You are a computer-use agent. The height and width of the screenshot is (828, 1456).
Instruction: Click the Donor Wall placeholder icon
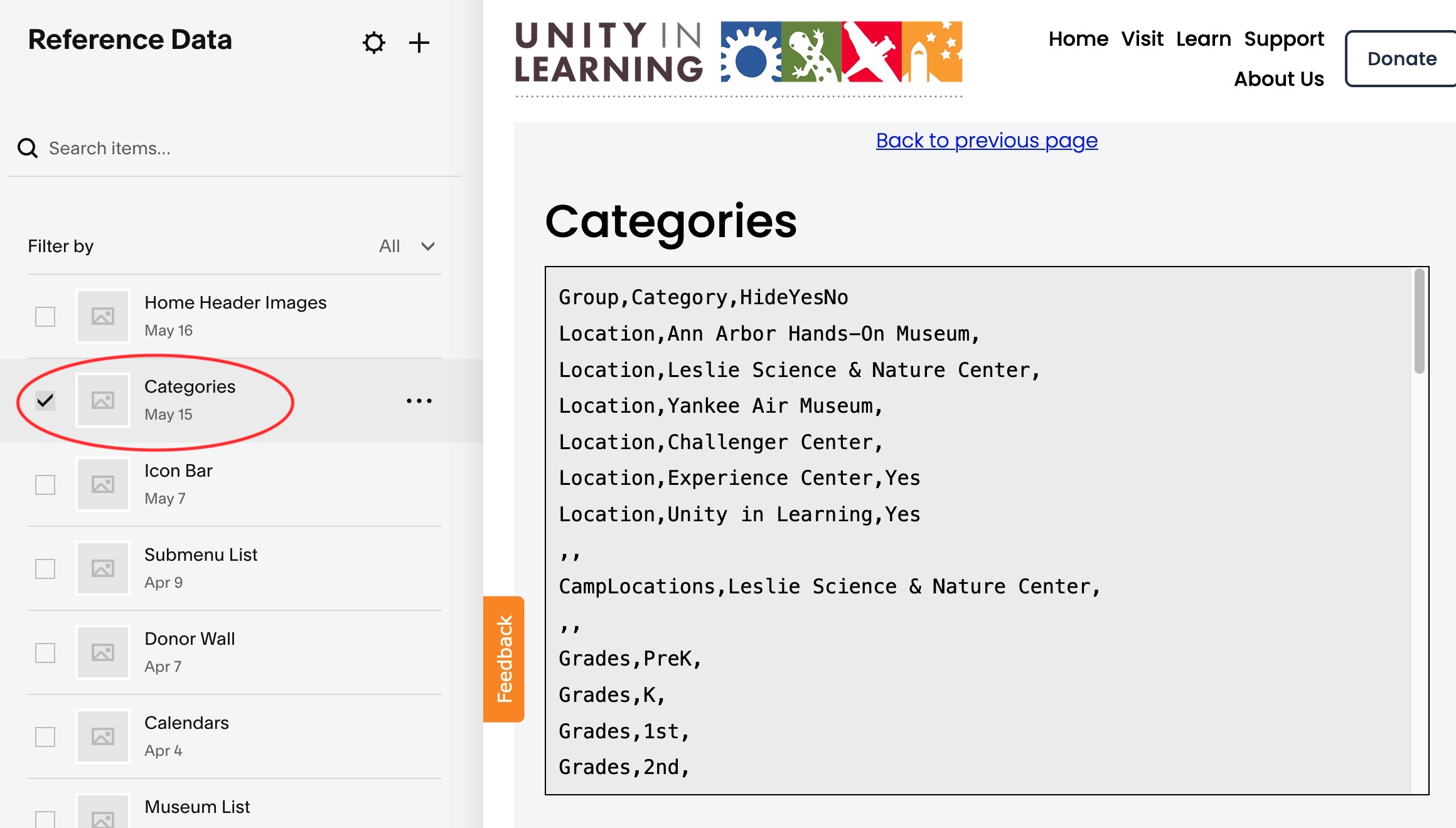click(101, 651)
